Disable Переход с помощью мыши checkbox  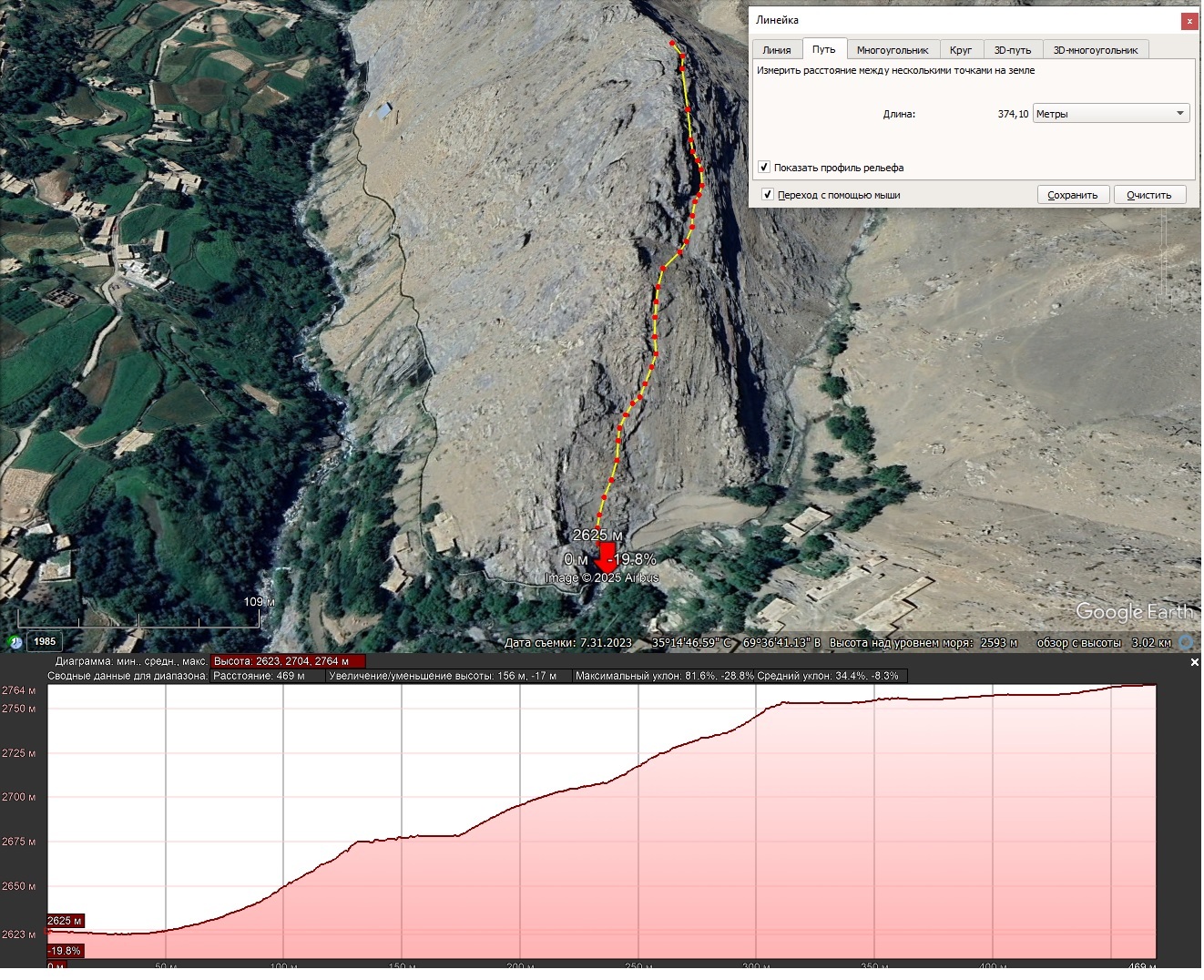768,195
